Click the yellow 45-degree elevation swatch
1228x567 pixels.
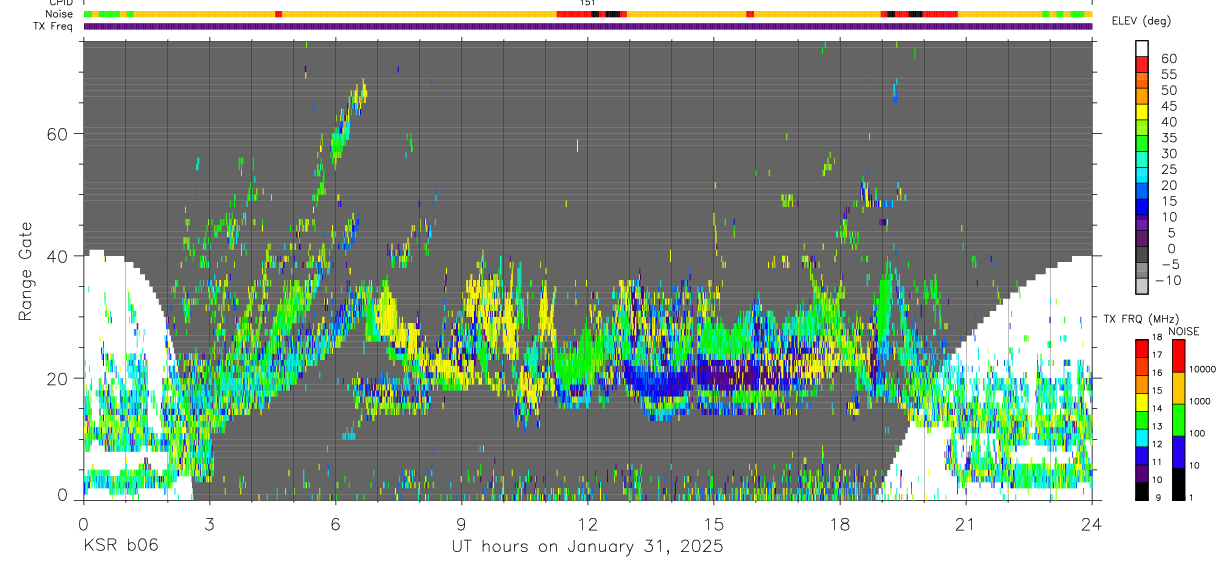(x=1142, y=113)
